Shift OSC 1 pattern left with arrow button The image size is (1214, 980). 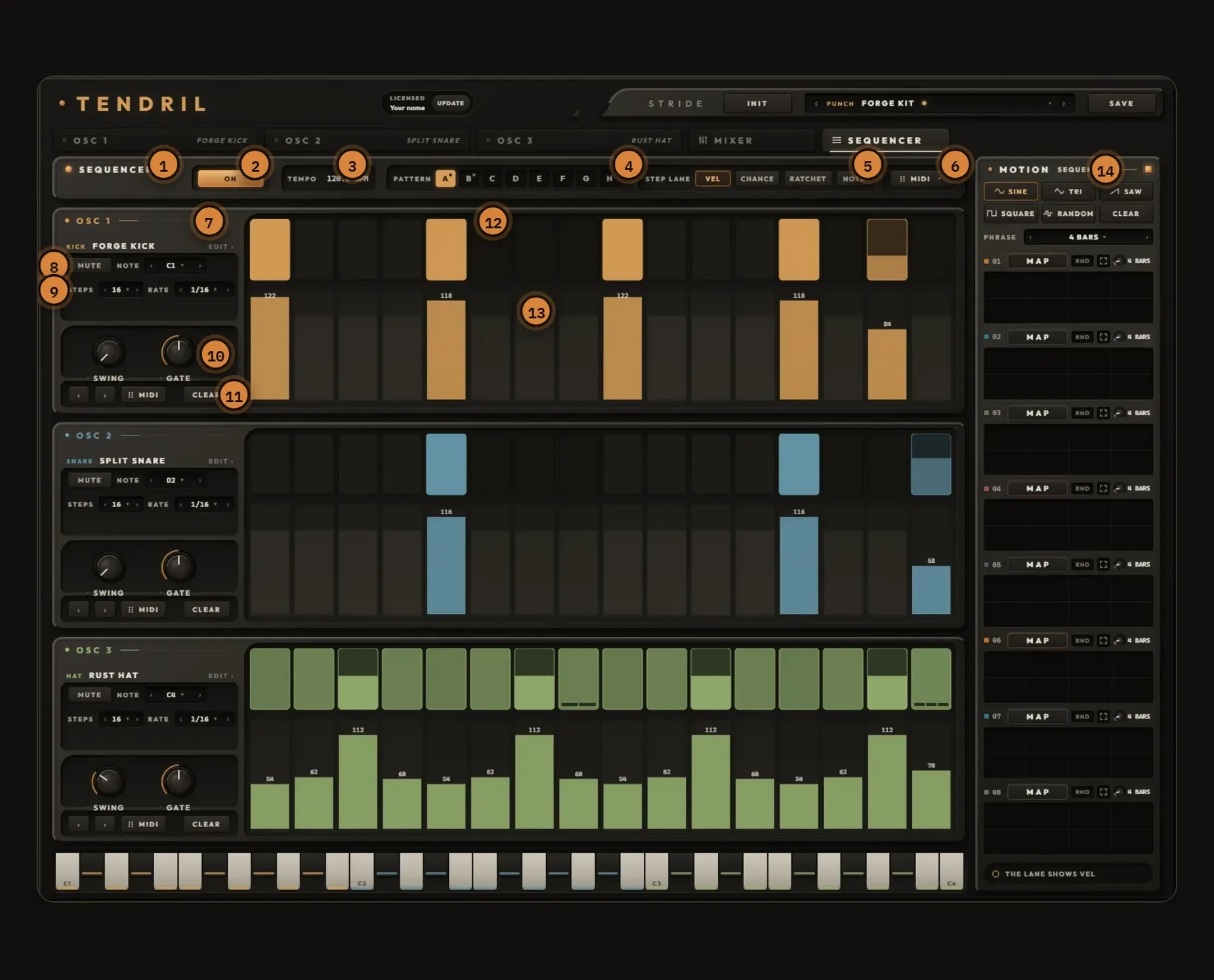click(x=79, y=395)
